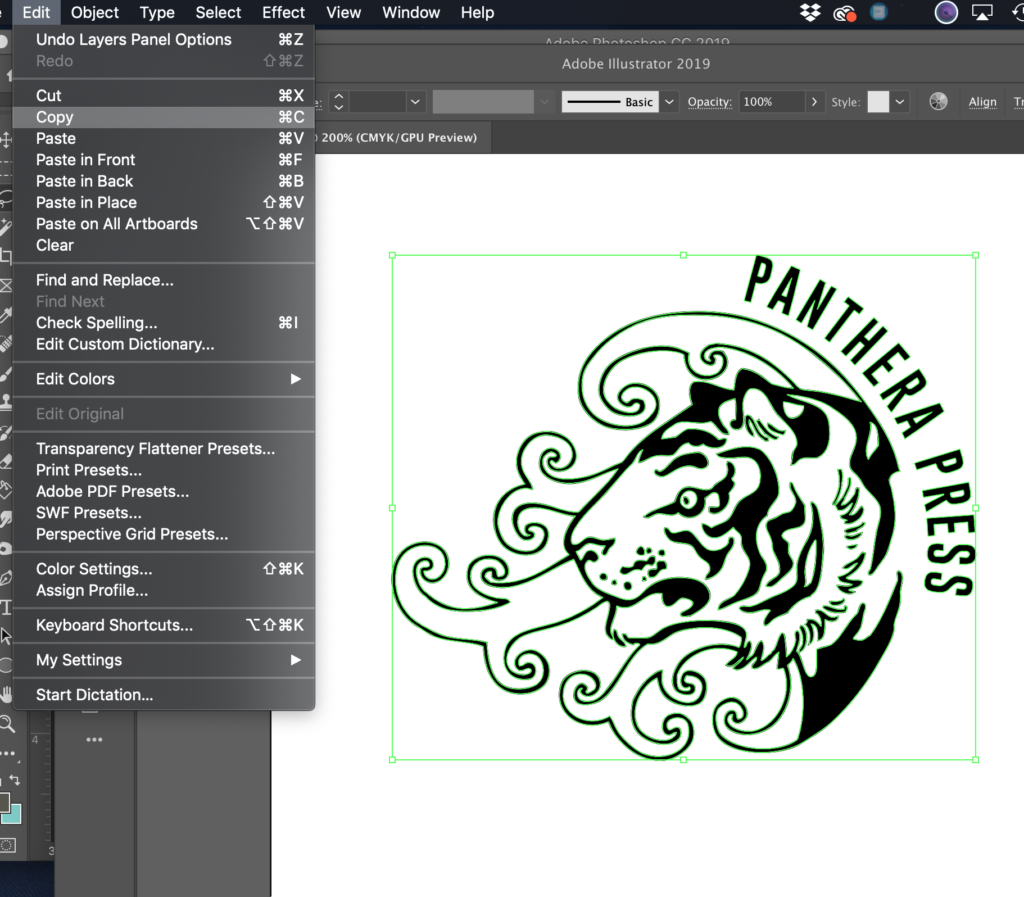This screenshot has width=1024, height=897.
Task: Open the Align panel link
Action: (x=982, y=102)
